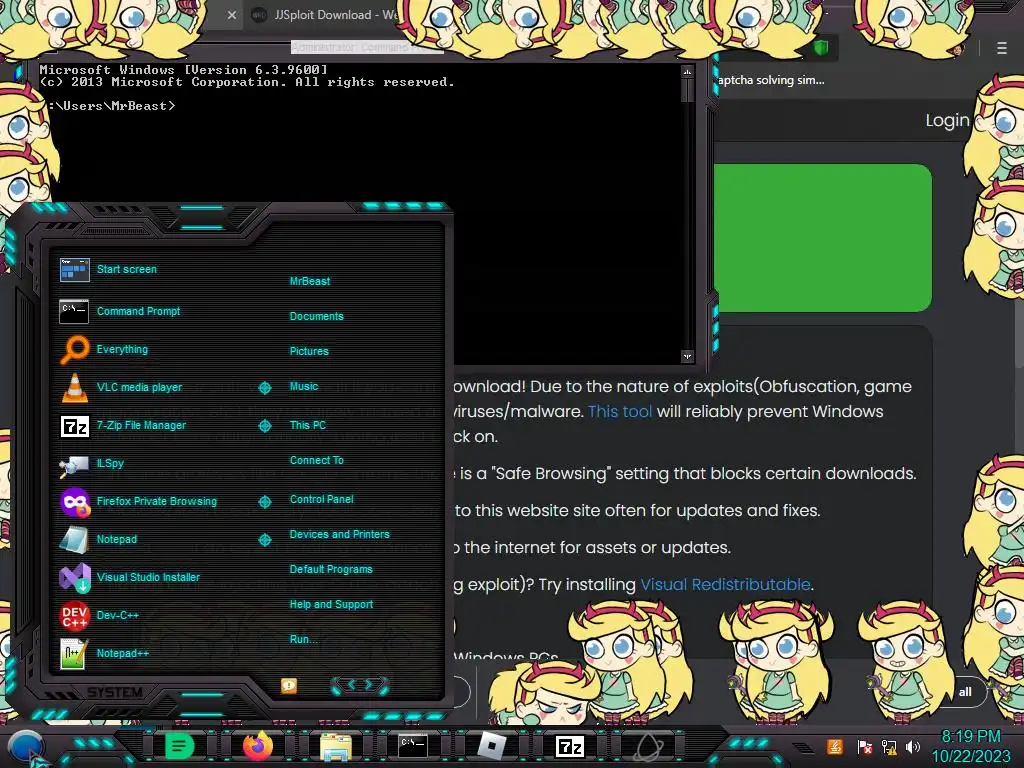Viewport: 1024px width, 768px height.
Task: Open Documents from start menu
Action: click(316, 316)
